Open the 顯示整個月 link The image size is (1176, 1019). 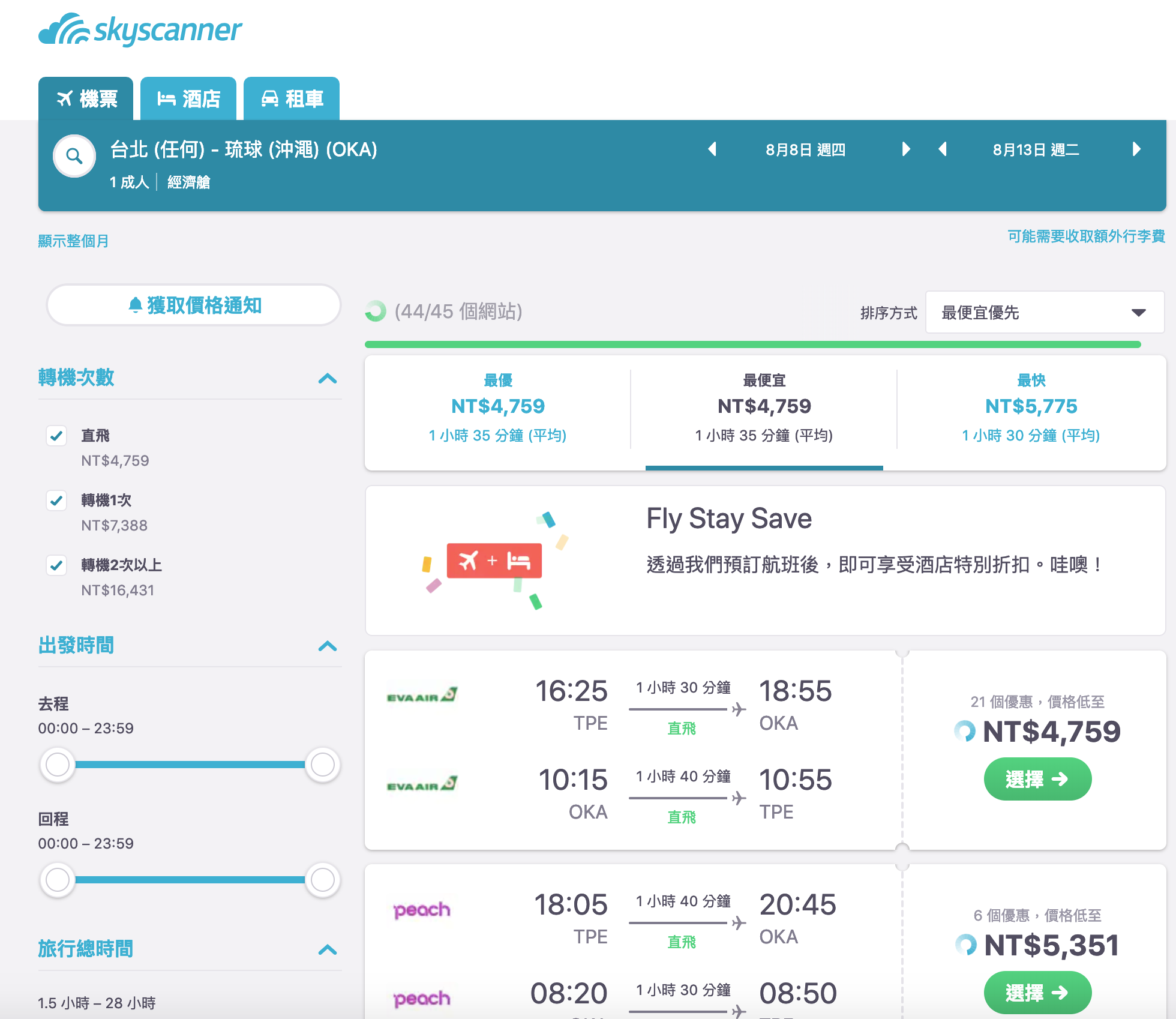[73, 241]
